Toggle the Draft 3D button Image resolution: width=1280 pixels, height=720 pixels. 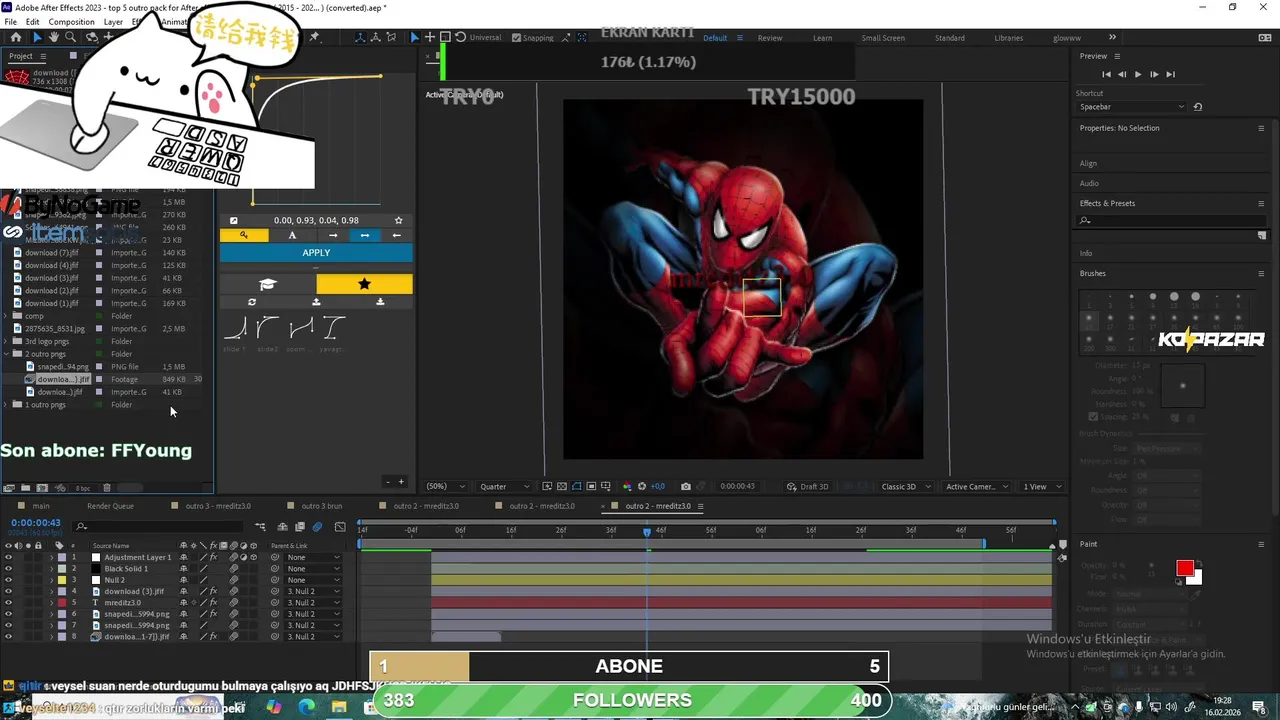pos(808,487)
